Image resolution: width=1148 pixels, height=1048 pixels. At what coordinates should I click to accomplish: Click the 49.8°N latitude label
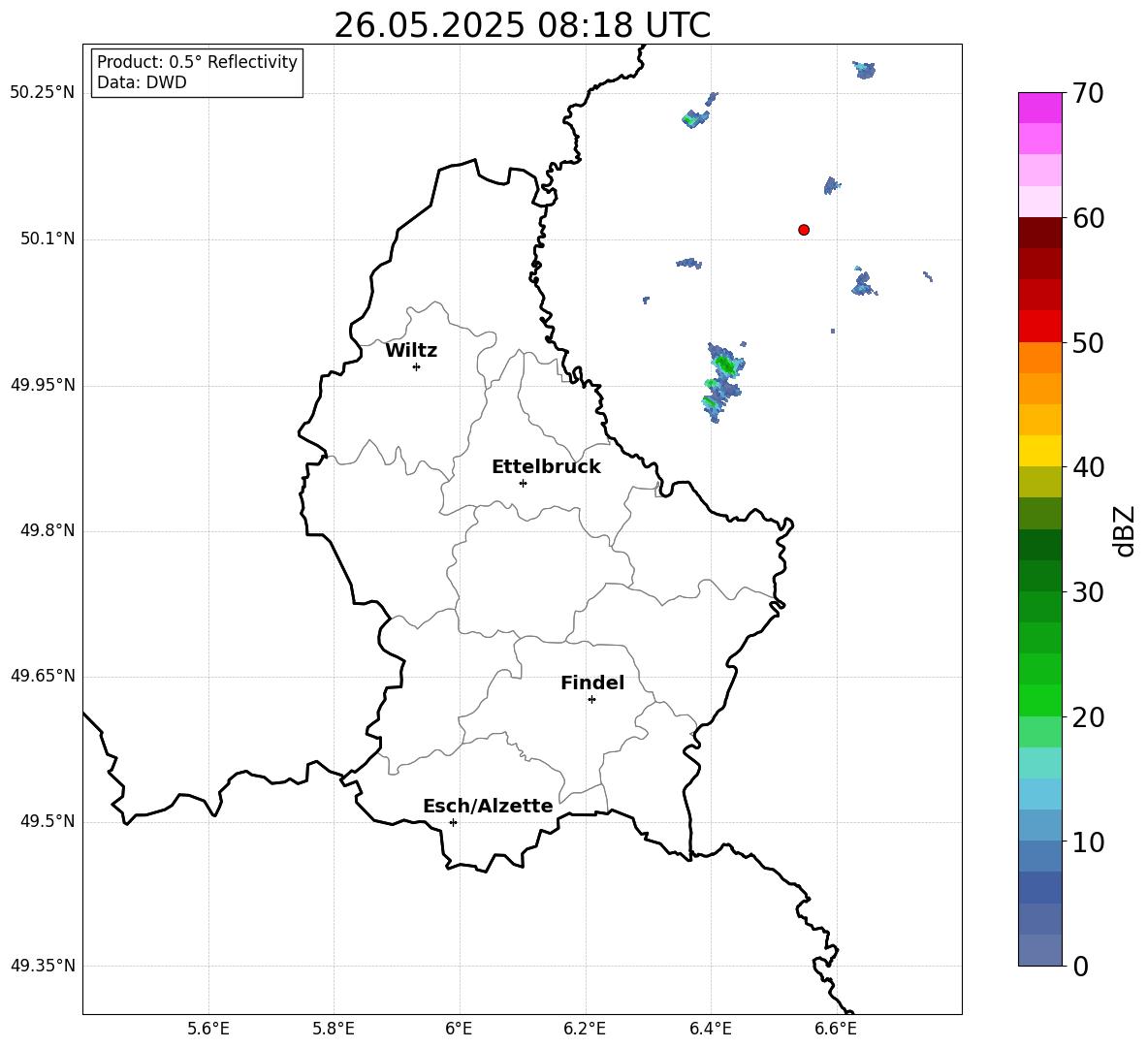coord(47,530)
